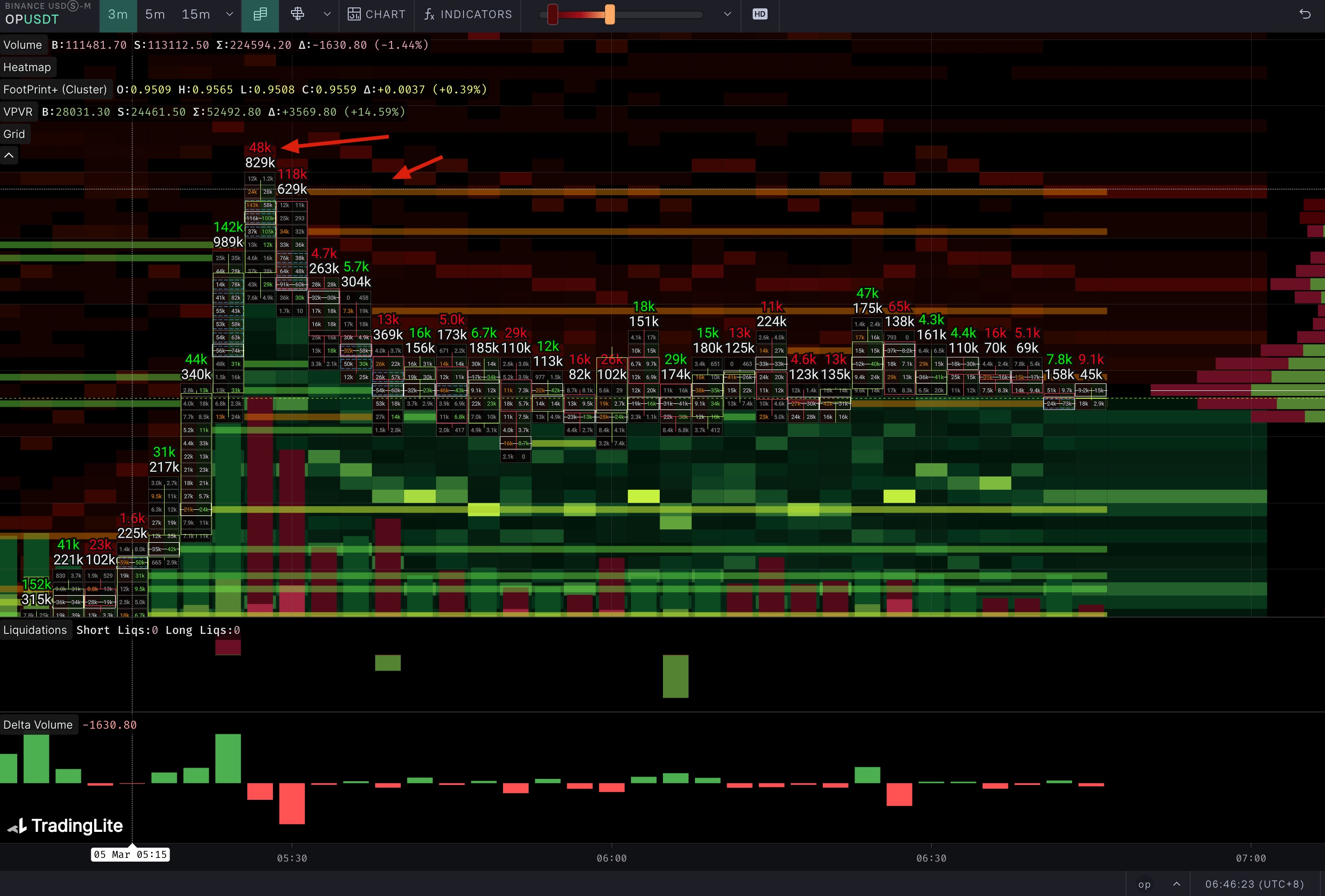
Task: Switch to 15m timeframe
Action: [x=196, y=14]
